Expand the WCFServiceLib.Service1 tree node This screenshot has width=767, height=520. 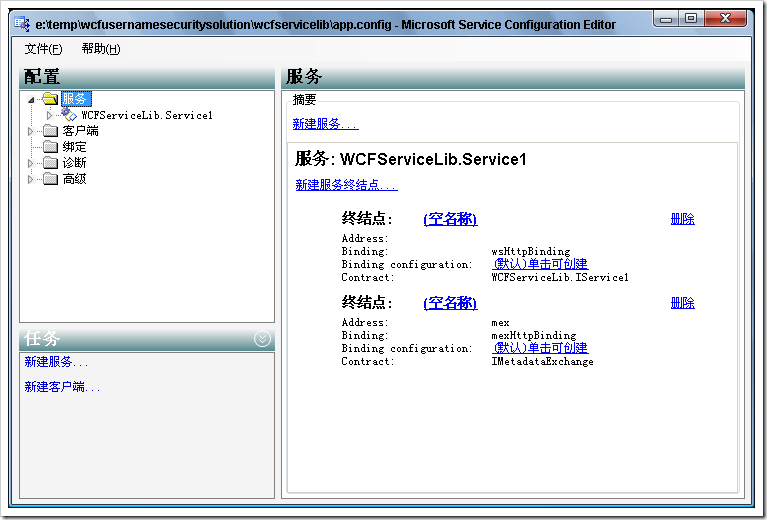[x=49, y=115]
